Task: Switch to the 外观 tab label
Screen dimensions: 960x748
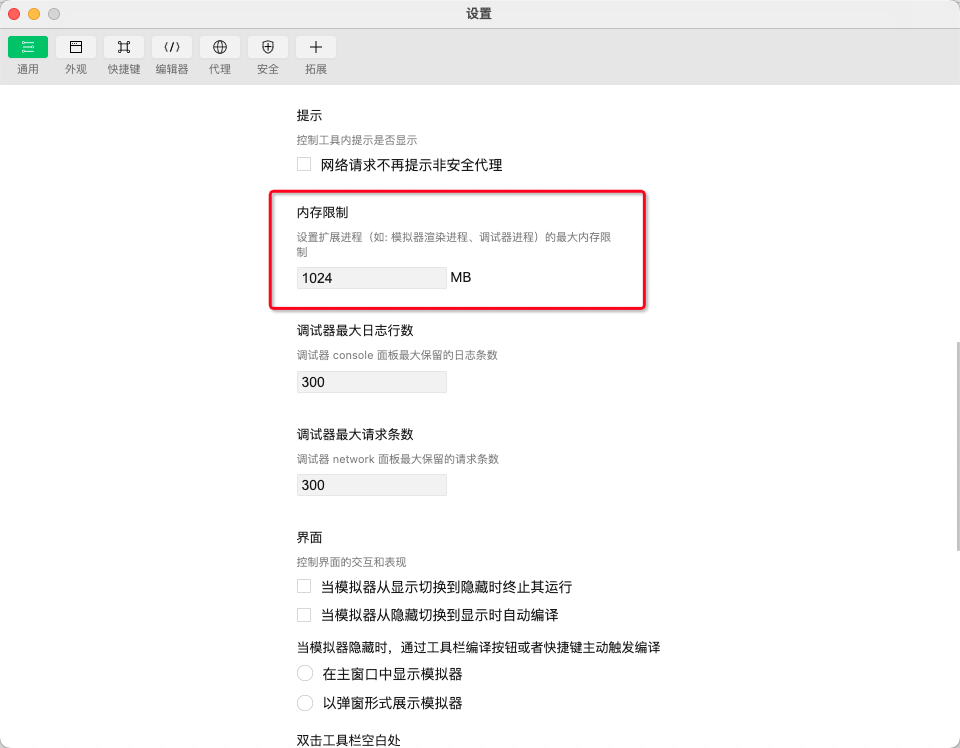Action: click(x=76, y=69)
